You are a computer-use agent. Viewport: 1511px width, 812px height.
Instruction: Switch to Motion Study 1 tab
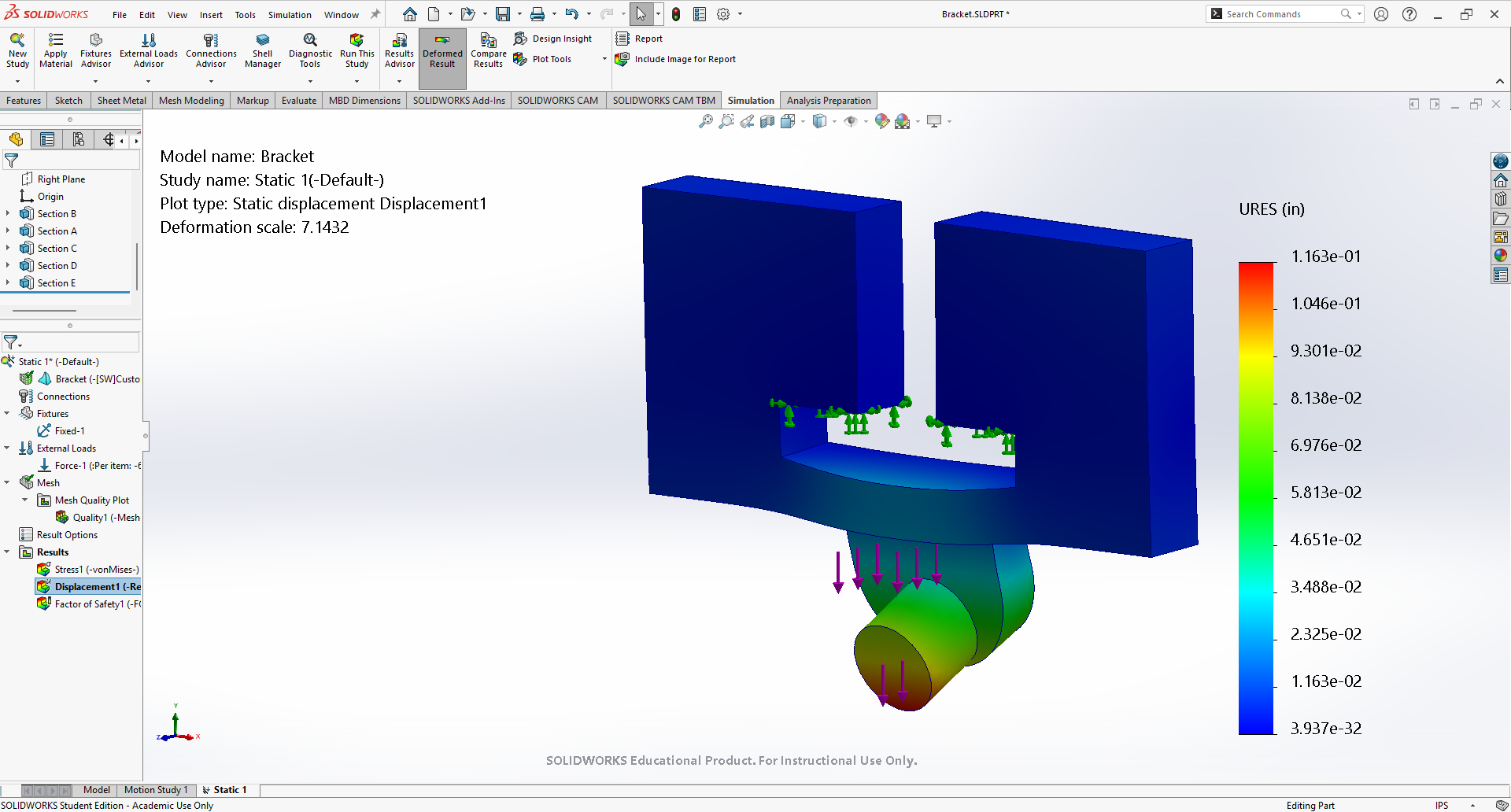pyautogui.click(x=156, y=790)
